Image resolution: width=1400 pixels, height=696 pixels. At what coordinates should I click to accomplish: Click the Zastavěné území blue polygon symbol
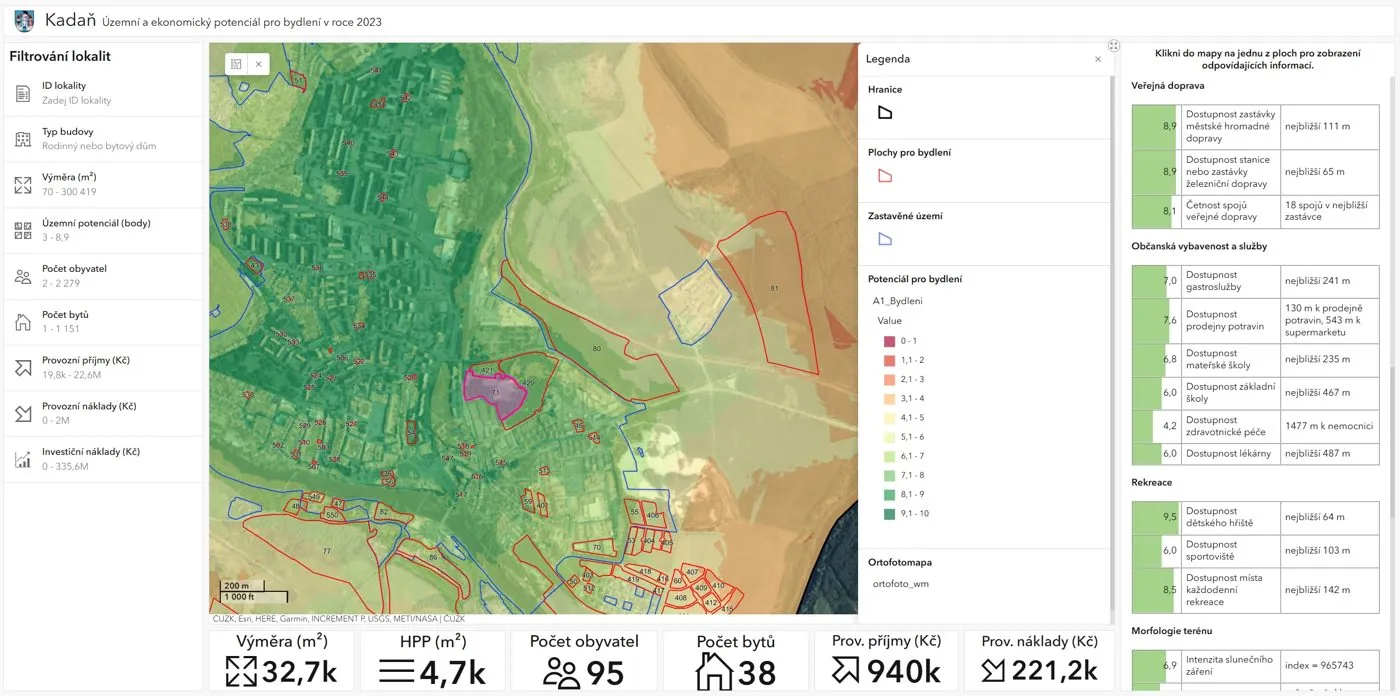coord(885,239)
